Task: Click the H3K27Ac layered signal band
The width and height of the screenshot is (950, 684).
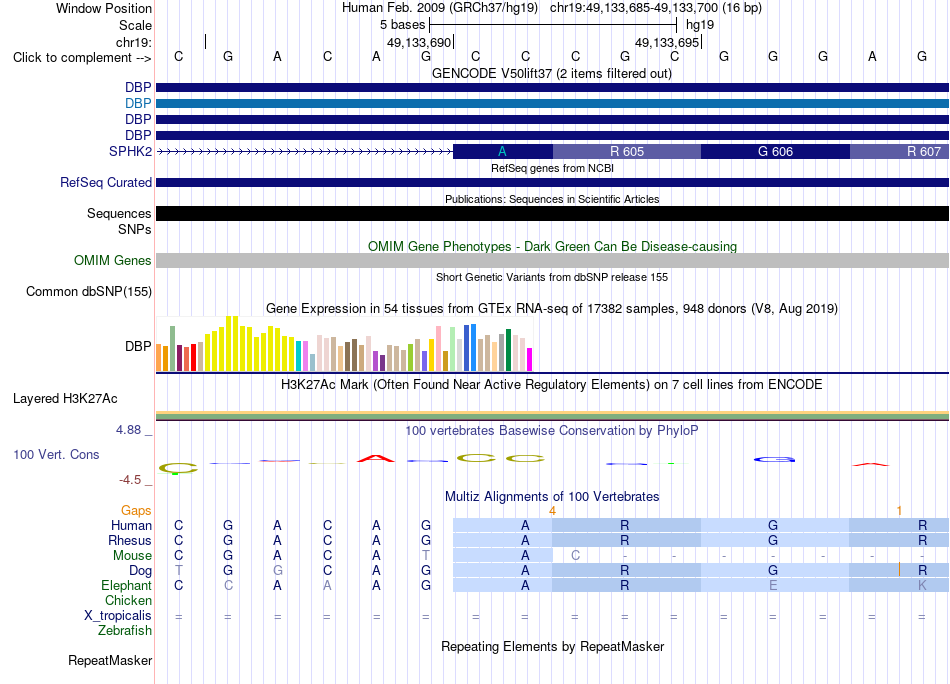Action: point(552,416)
